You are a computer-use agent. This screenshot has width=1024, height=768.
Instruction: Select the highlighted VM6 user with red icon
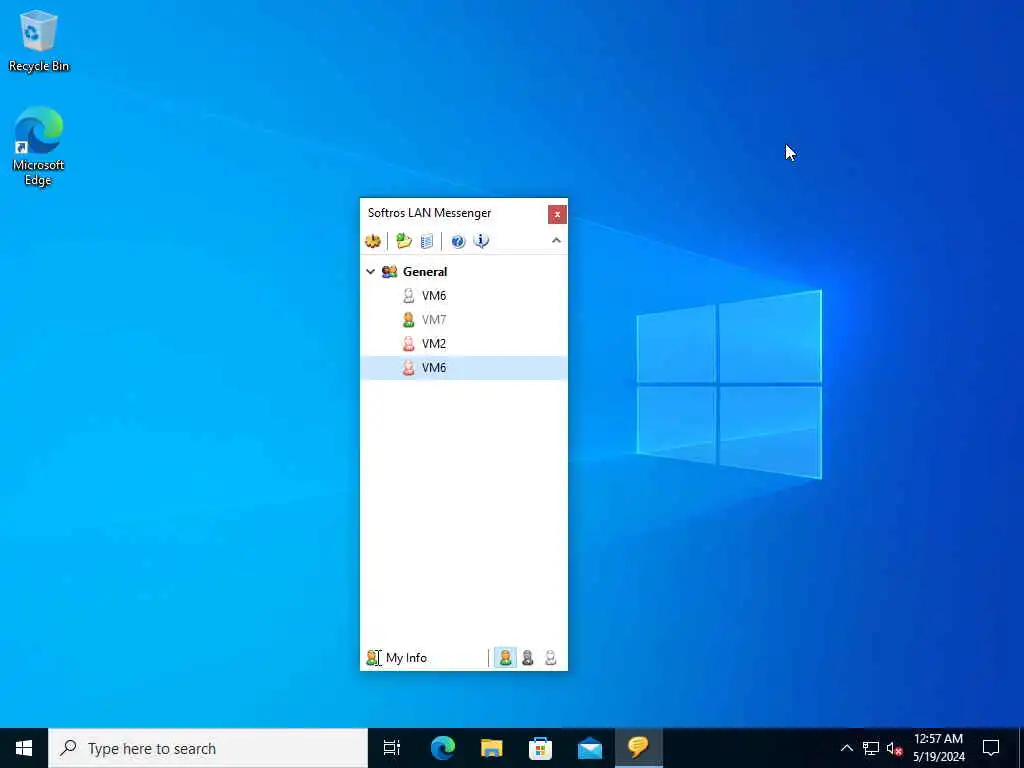click(x=464, y=368)
